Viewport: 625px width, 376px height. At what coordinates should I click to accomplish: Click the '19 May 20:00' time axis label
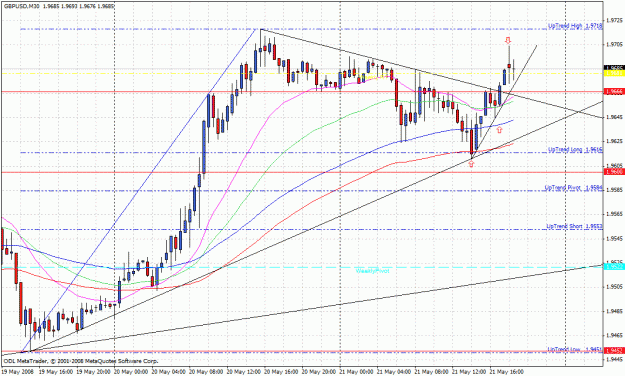(93, 372)
